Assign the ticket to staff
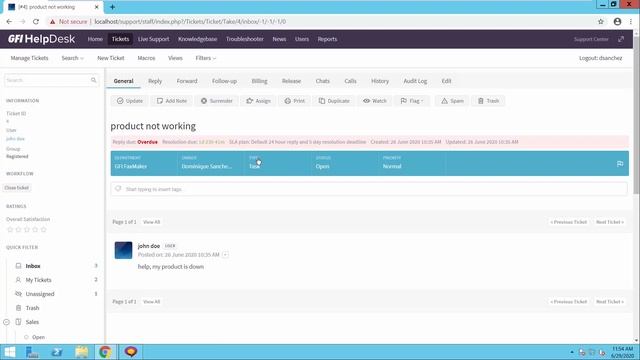This screenshot has width=640, height=360. pos(258,101)
